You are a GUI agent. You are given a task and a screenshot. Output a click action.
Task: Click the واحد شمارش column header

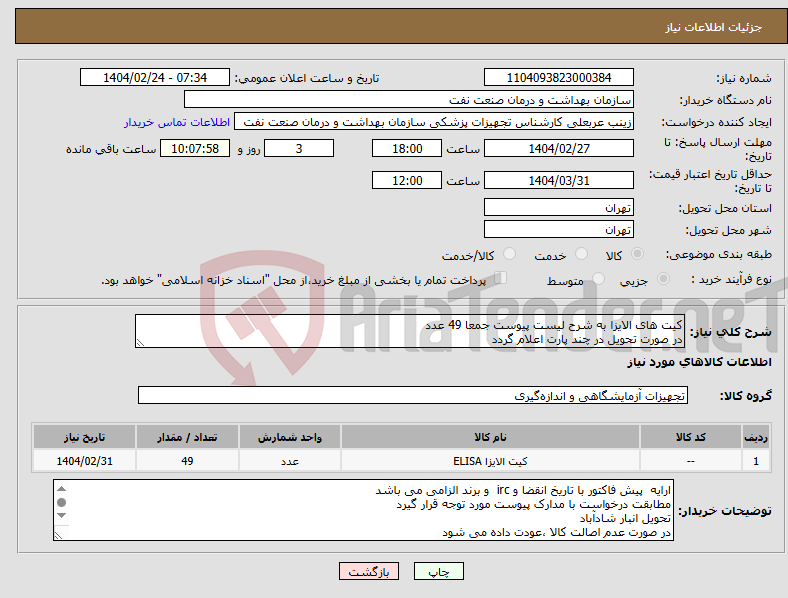click(290, 437)
